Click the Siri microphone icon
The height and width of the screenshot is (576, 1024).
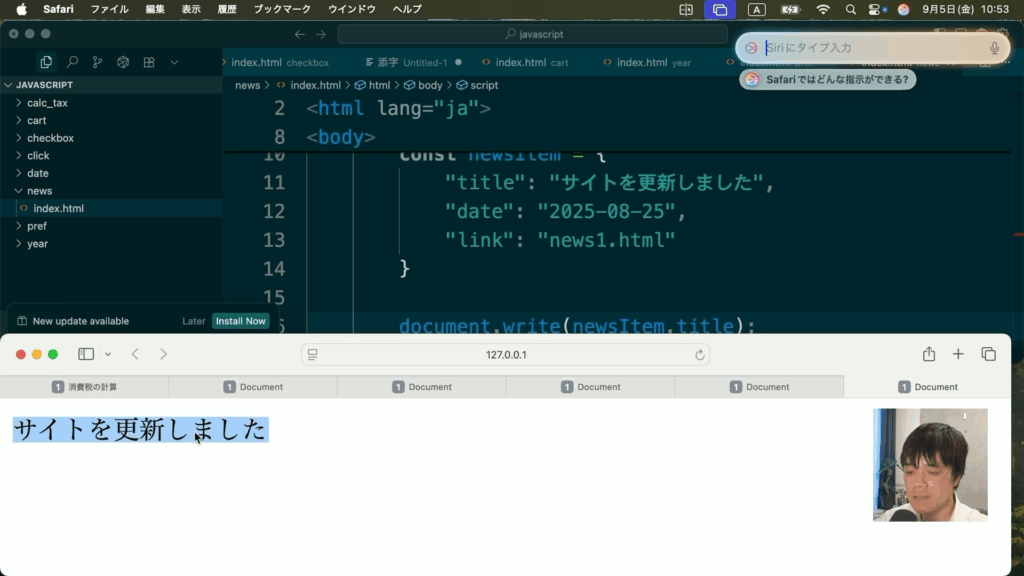pyautogui.click(x=994, y=48)
